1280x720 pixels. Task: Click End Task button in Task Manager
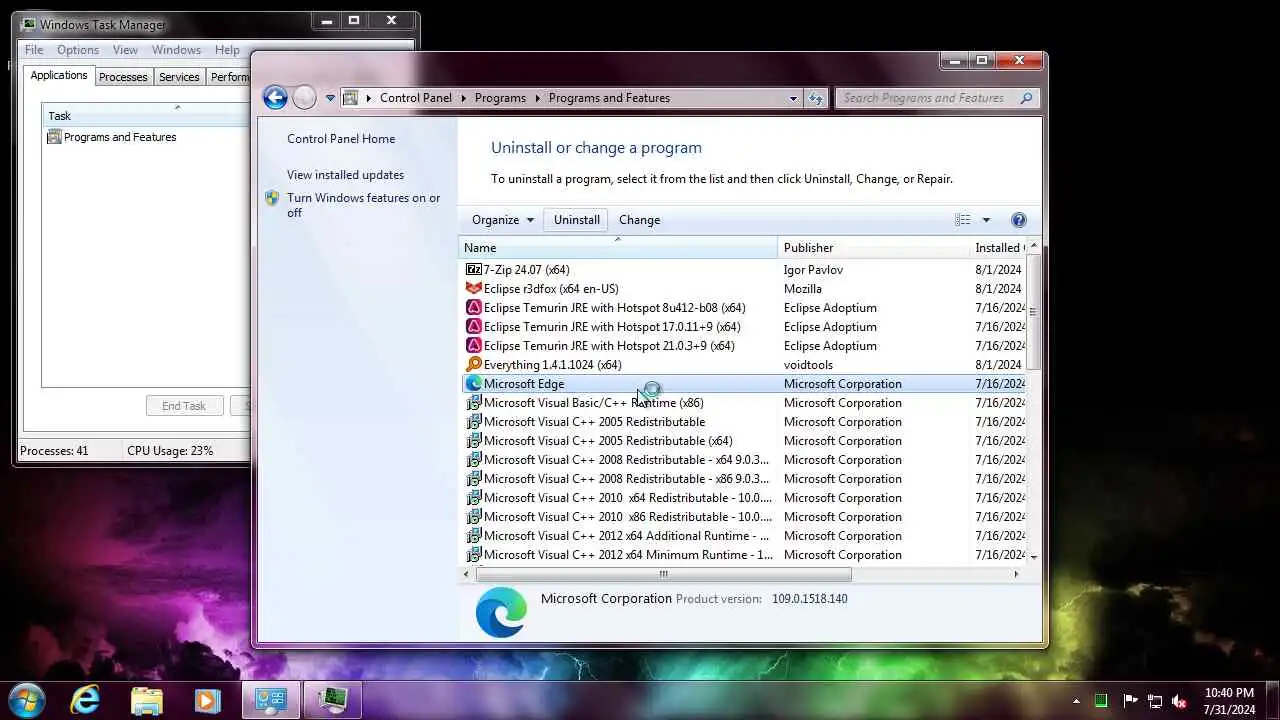click(x=184, y=406)
